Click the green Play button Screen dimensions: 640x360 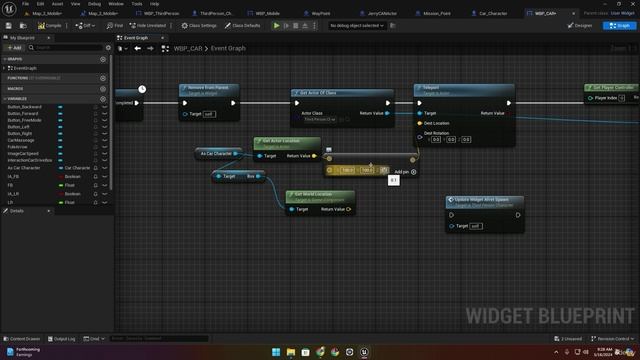[276, 26]
